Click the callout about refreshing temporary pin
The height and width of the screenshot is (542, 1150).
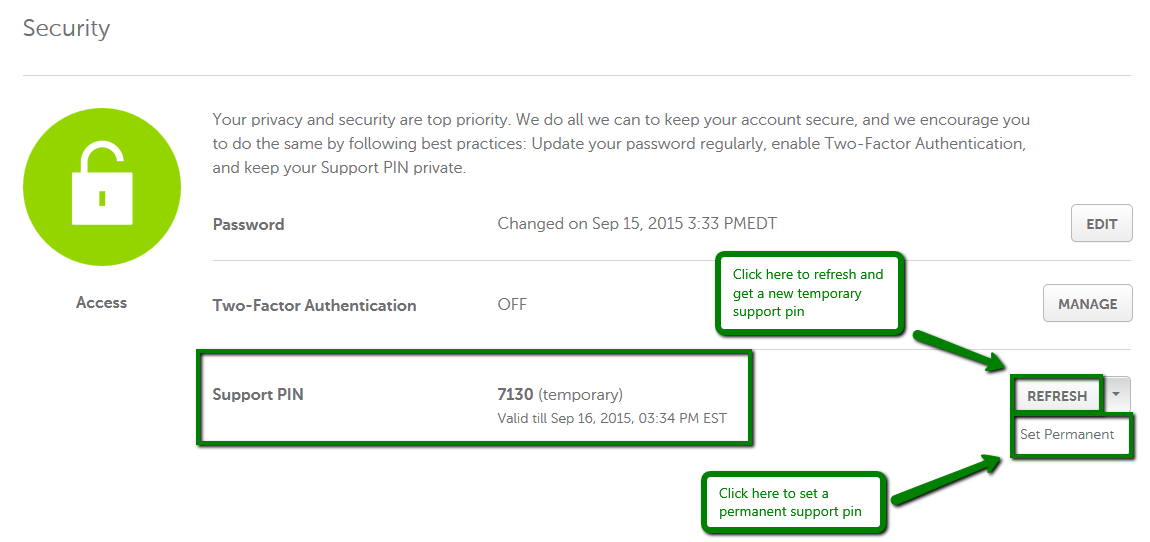click(808, 293)
